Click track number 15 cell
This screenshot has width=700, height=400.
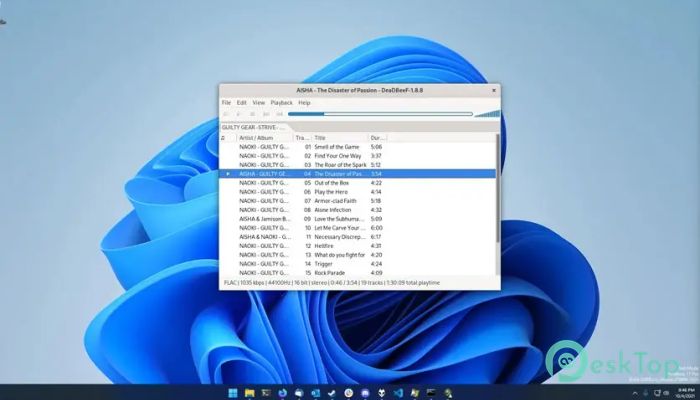click(308, 273)
